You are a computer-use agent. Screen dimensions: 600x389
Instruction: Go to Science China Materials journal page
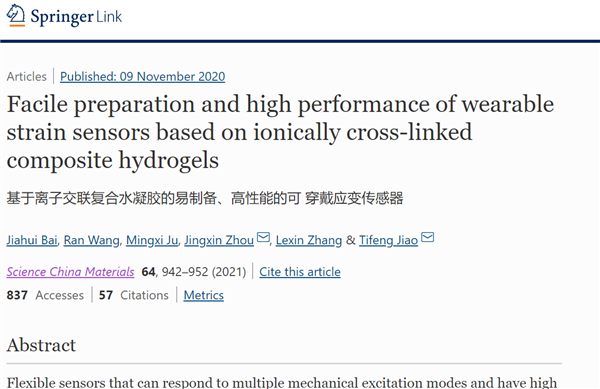tap(70, 272)
